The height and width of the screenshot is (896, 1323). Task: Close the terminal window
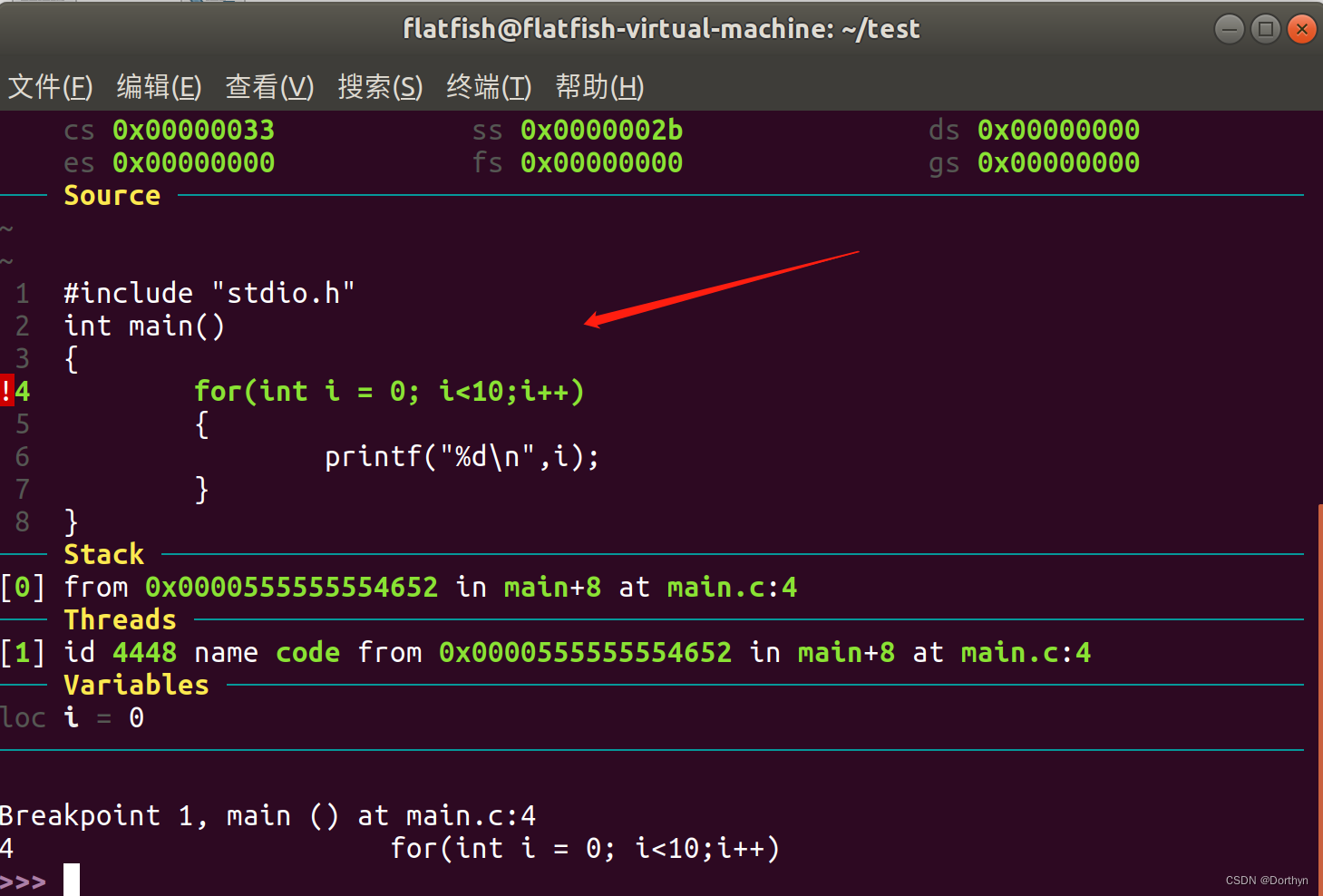(x=1301, y=29)
